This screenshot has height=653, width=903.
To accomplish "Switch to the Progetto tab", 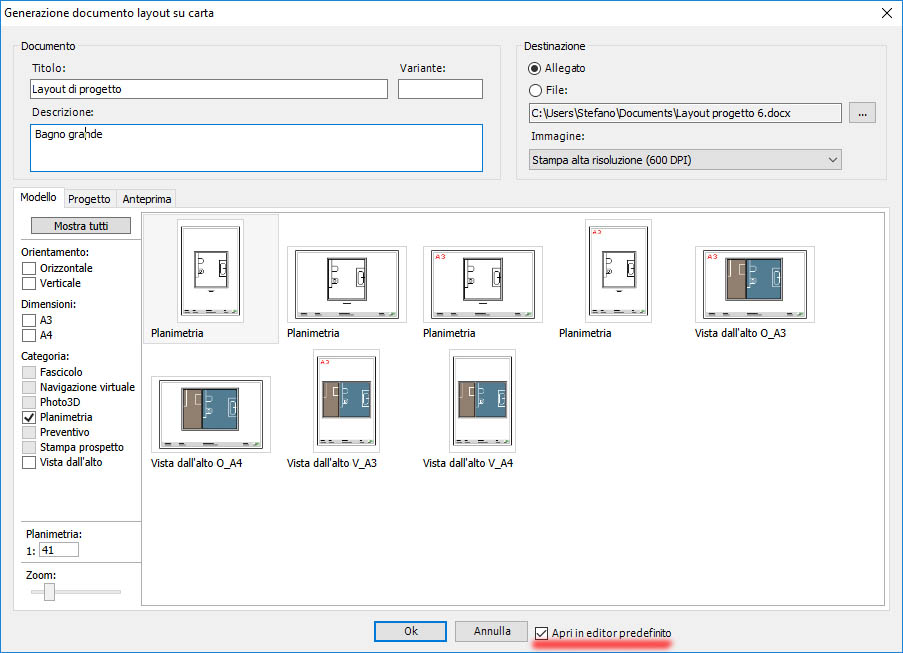I will pos(89,199).
